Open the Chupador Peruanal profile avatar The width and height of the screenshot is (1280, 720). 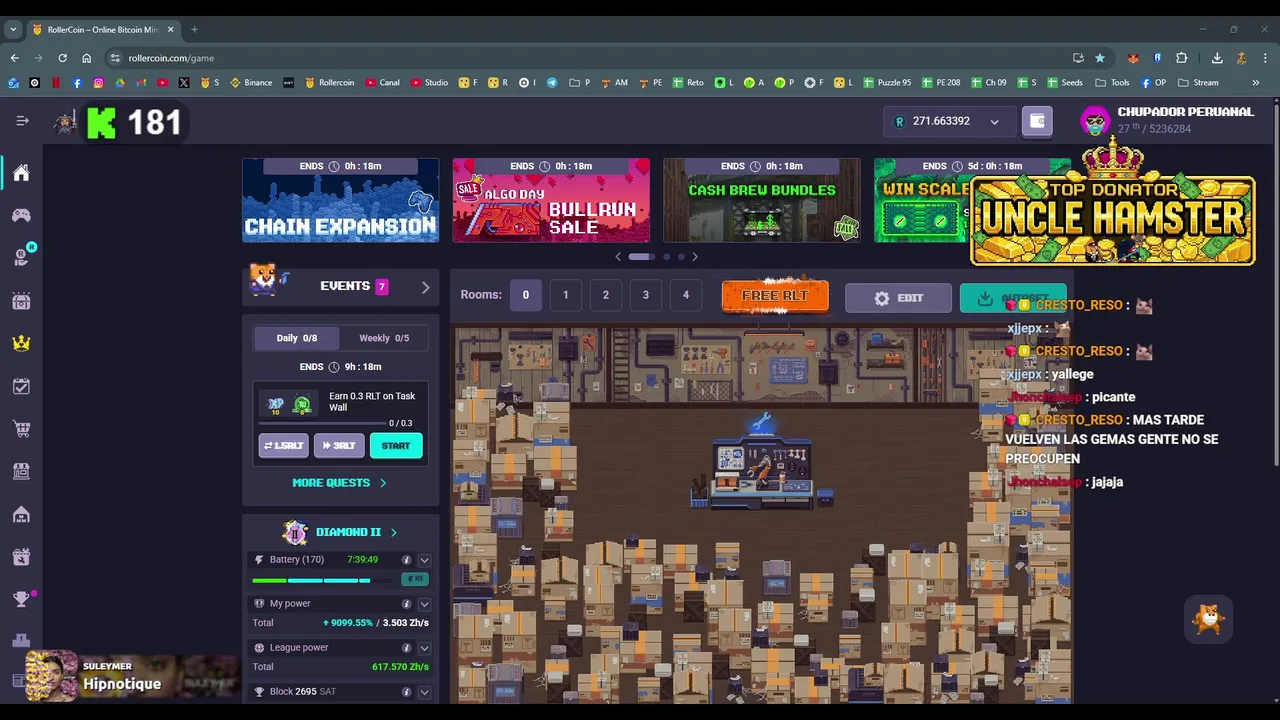[1096, 121]
